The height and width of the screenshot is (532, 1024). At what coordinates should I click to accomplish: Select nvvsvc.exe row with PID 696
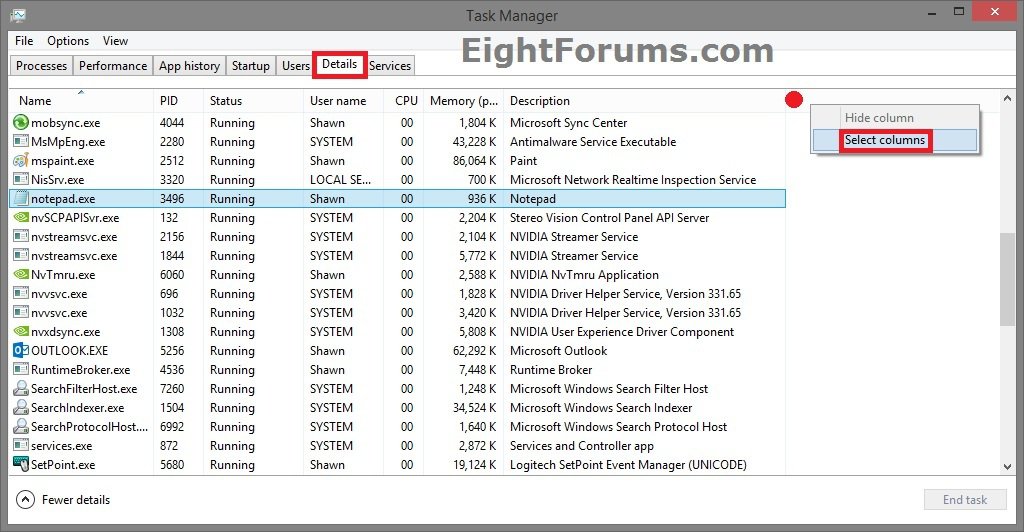(397, 293)
